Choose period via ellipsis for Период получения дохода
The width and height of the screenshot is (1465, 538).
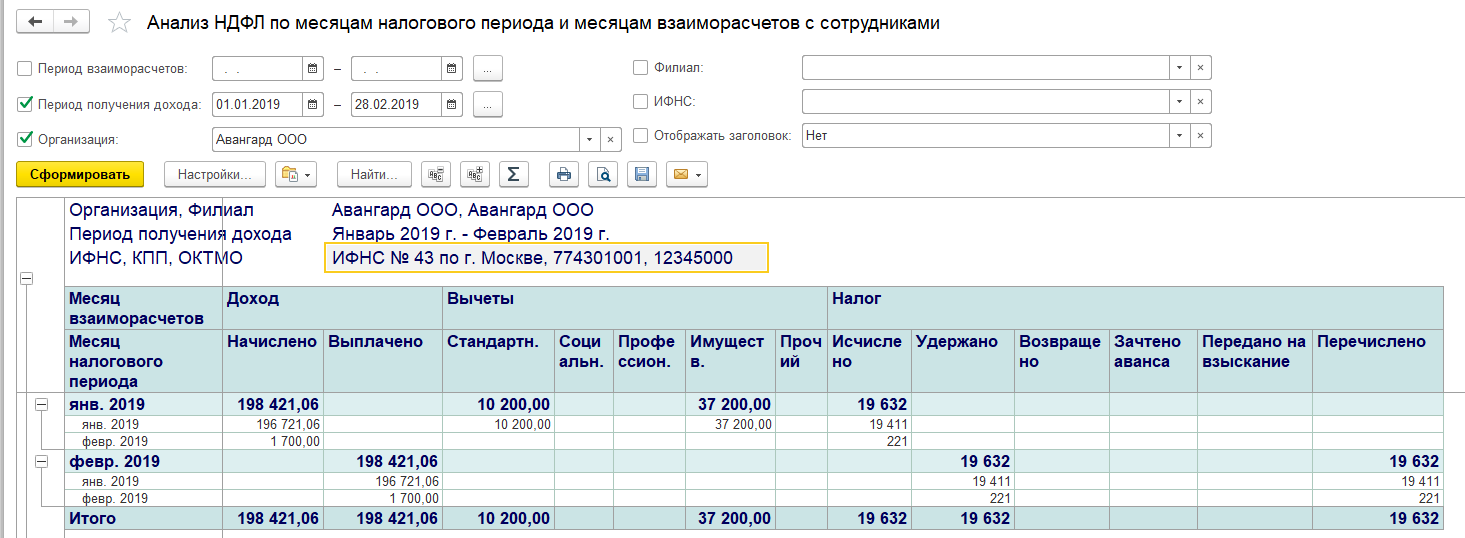[x=487, y=104]
